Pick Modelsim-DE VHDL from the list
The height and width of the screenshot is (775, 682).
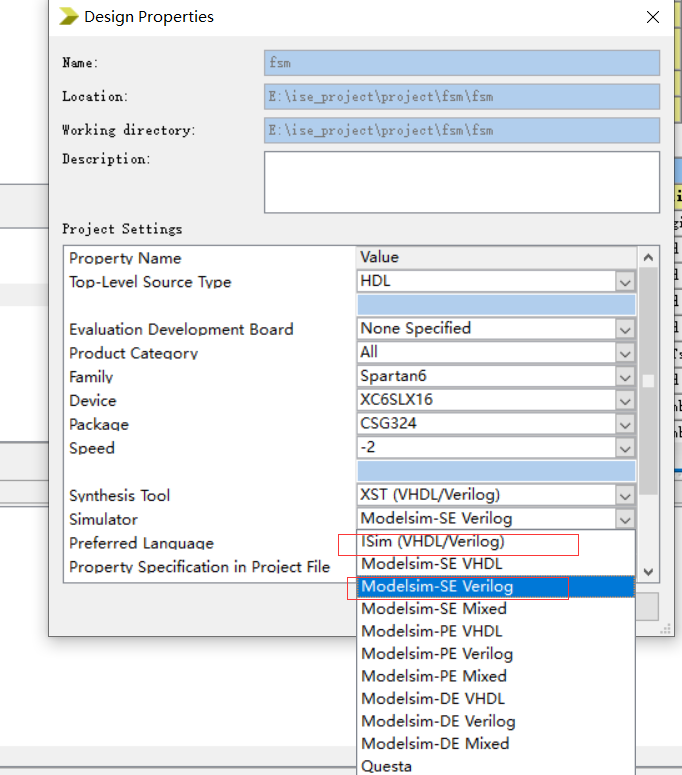click(x=496, y=699)
